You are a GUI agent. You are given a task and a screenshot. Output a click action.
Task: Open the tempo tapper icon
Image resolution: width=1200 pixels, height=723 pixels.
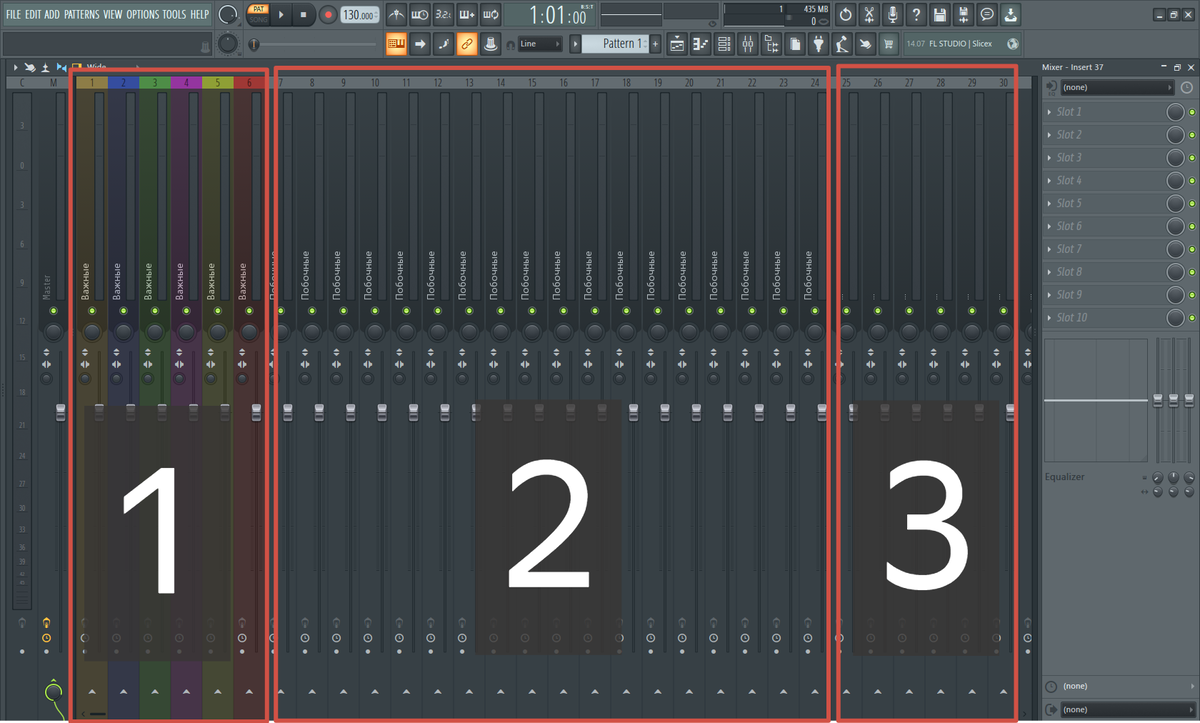pyautogui.click(x=842, y=44)
